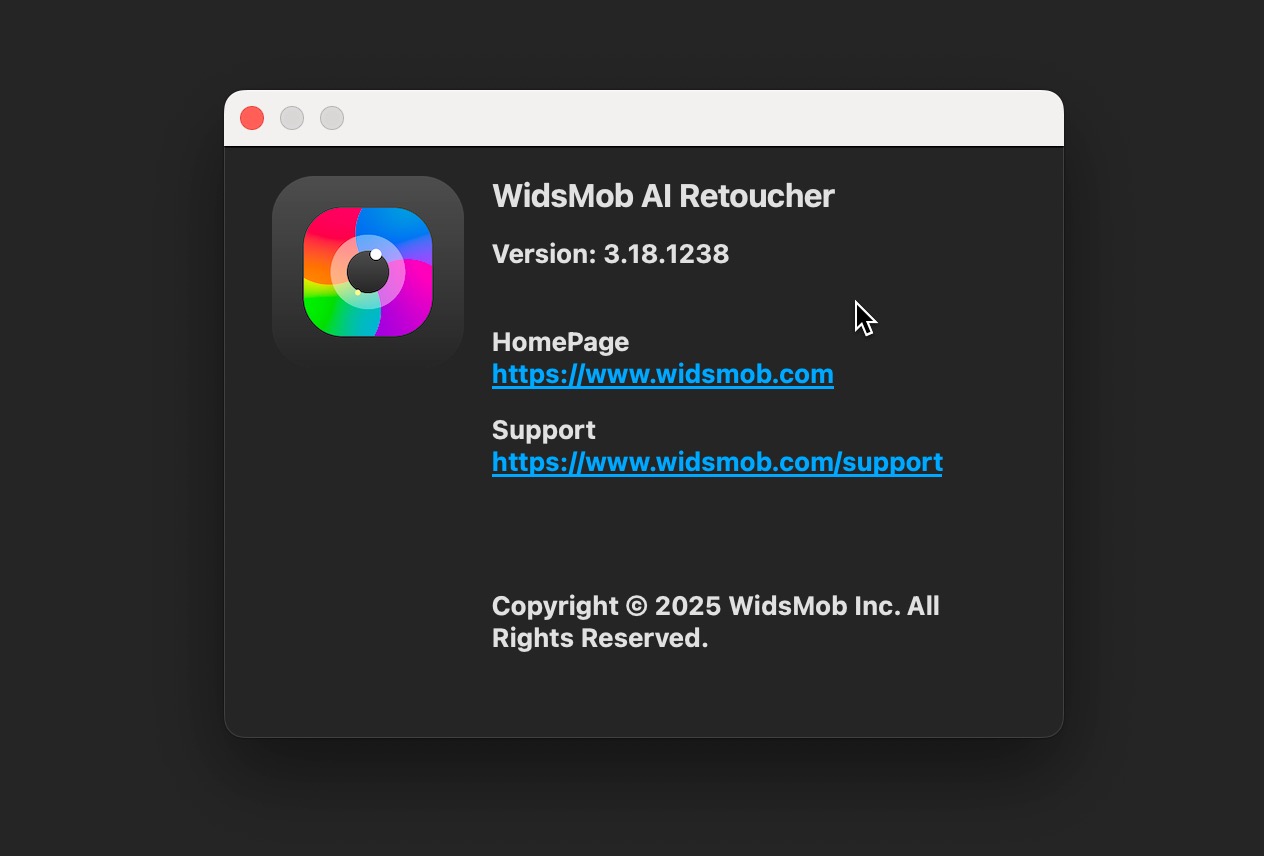Click the HomePage label

pyautogui.click(x=560, y=342)
